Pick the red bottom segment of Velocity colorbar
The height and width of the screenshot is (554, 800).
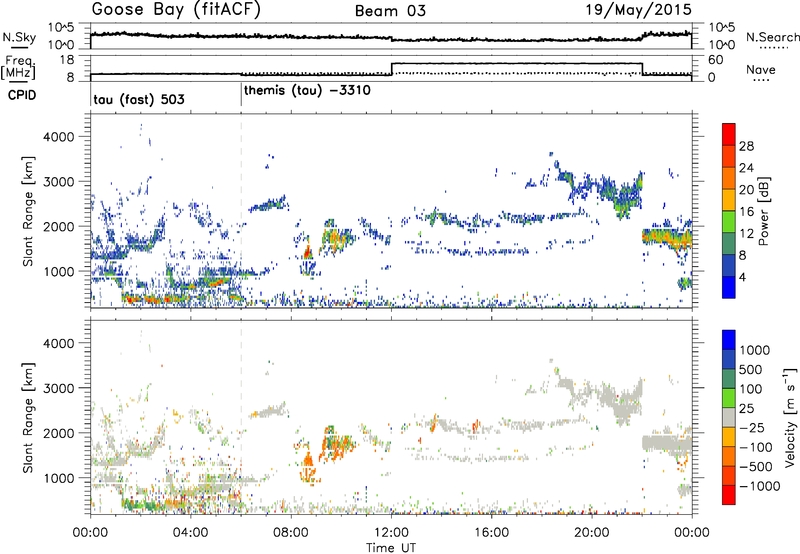pyautogui.click(x=729, y=495)
